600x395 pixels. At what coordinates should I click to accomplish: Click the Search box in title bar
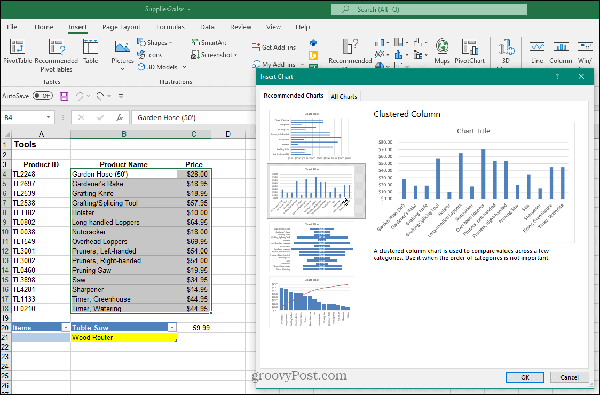429,9
